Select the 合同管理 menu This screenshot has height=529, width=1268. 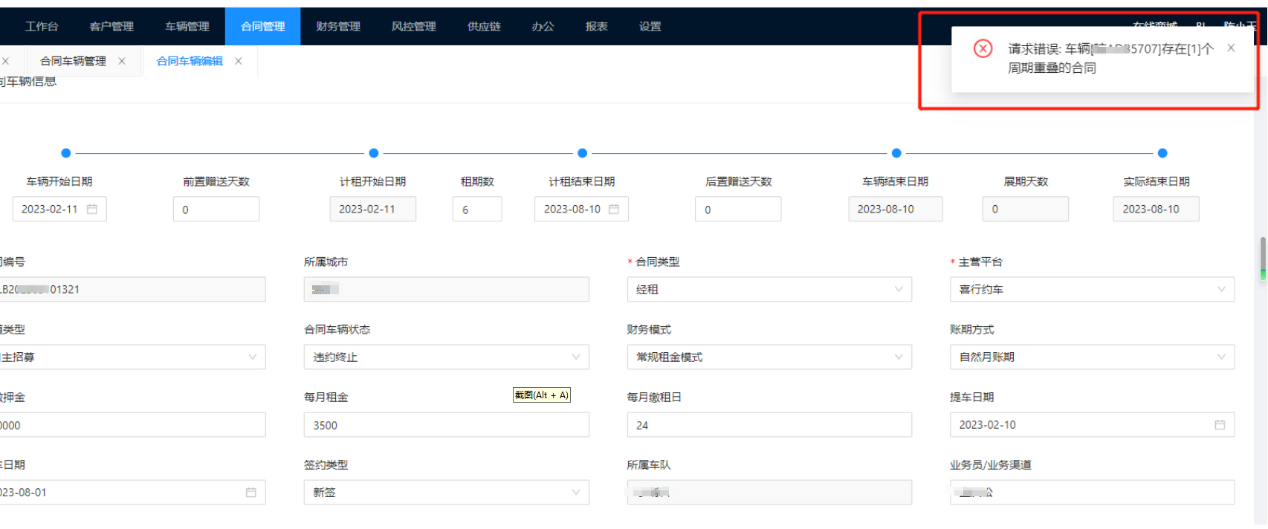pyautogui.click(x=263, y=27)
